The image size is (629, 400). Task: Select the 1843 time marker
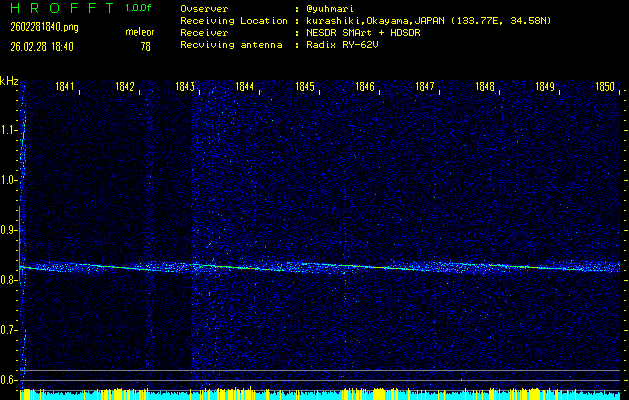[185, 87]
